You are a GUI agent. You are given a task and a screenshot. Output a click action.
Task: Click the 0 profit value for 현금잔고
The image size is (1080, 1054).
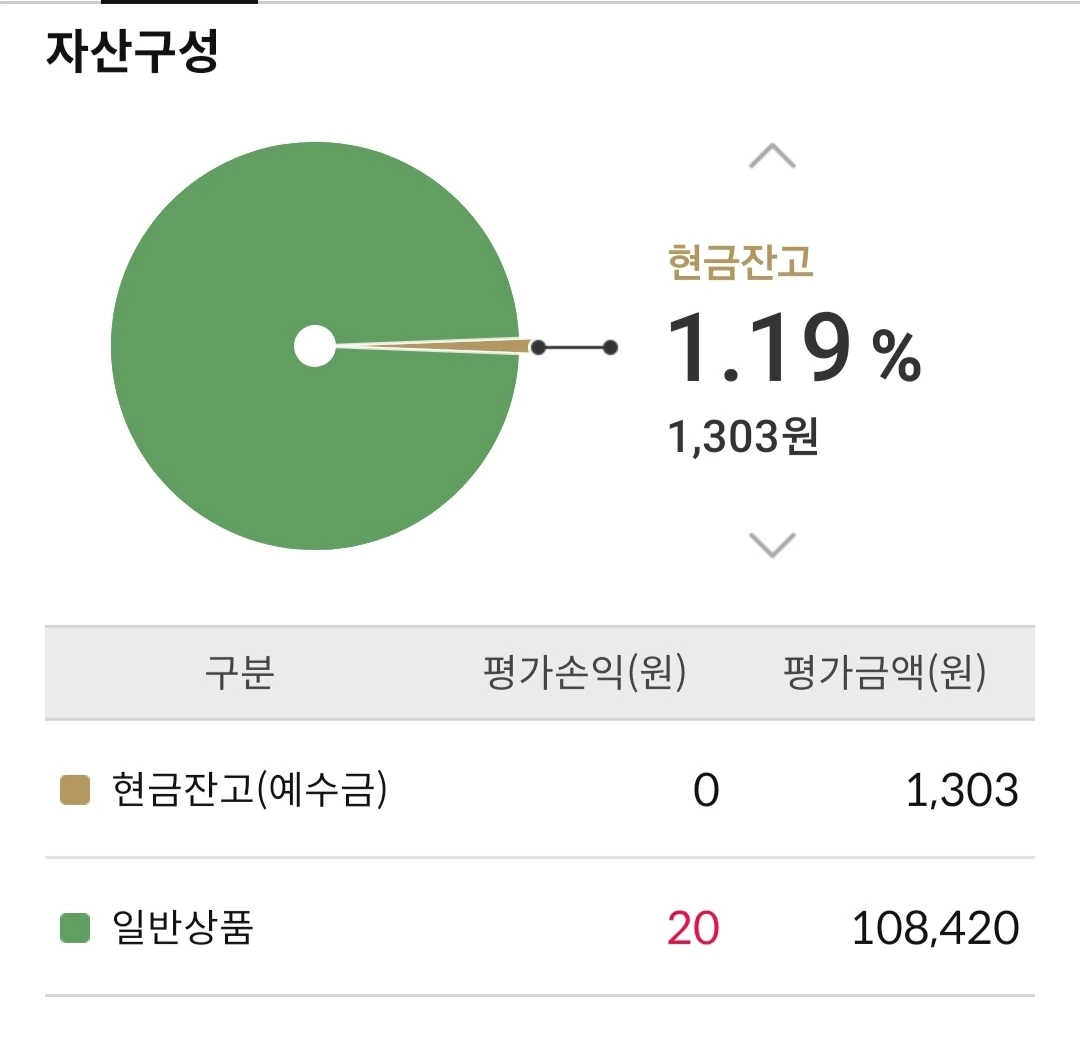tap(706, 790)
